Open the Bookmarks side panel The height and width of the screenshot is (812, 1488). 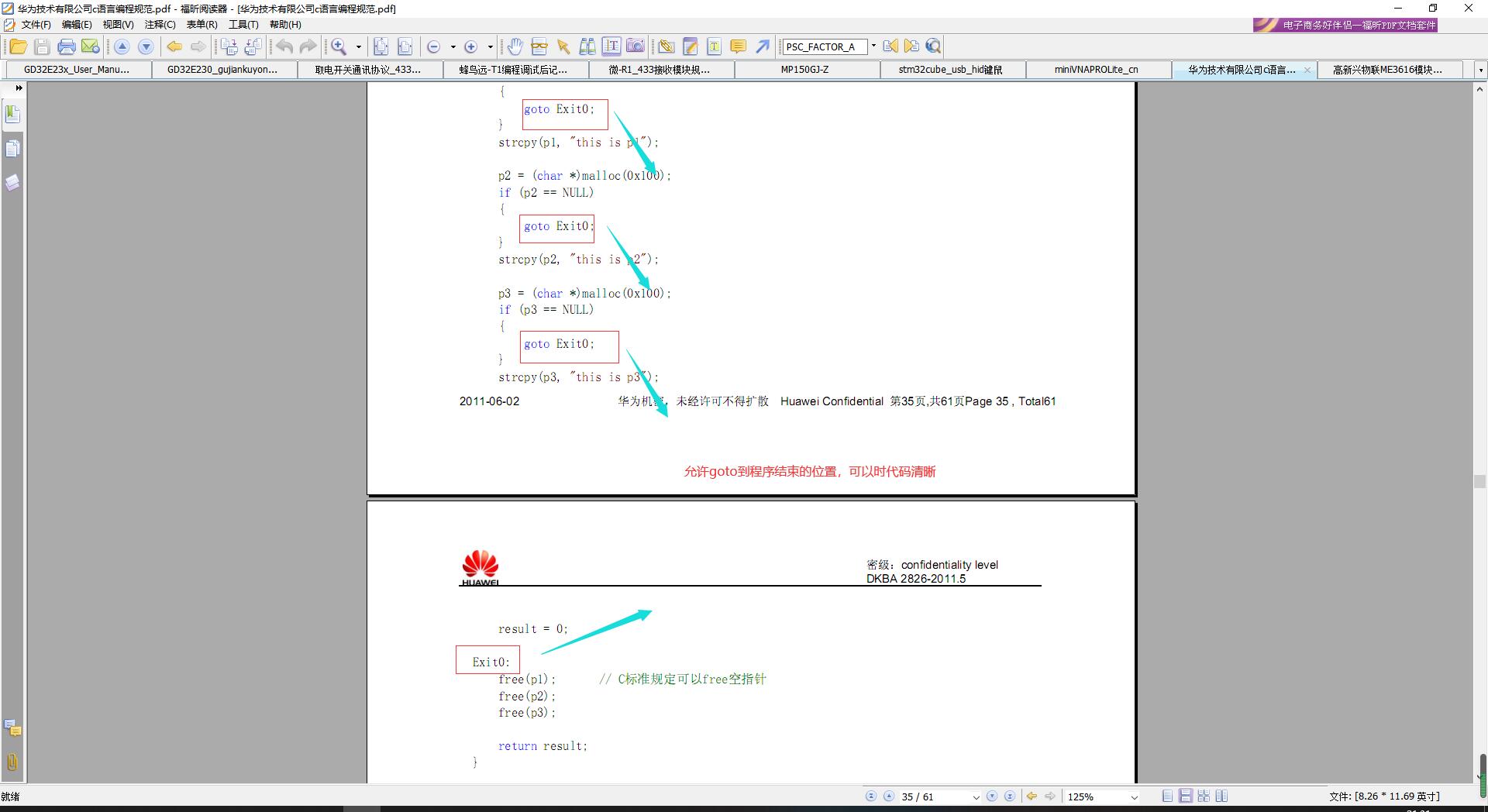[12, 115]
